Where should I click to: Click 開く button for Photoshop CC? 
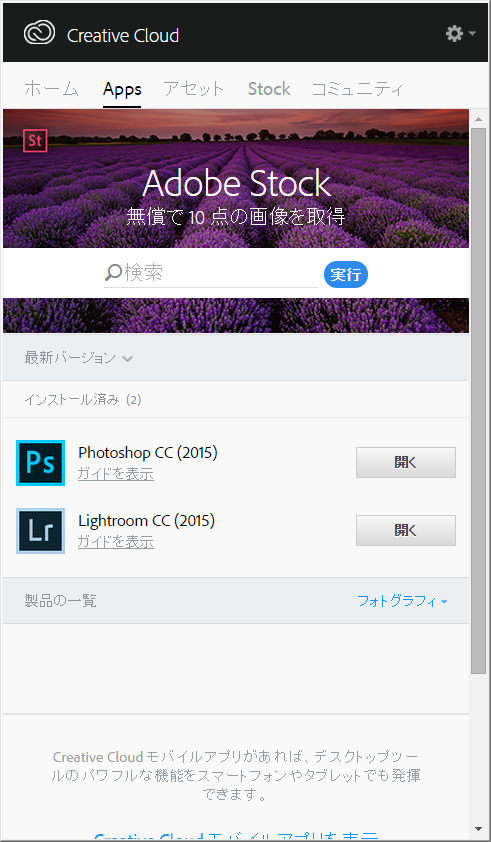tap(406, 462)
